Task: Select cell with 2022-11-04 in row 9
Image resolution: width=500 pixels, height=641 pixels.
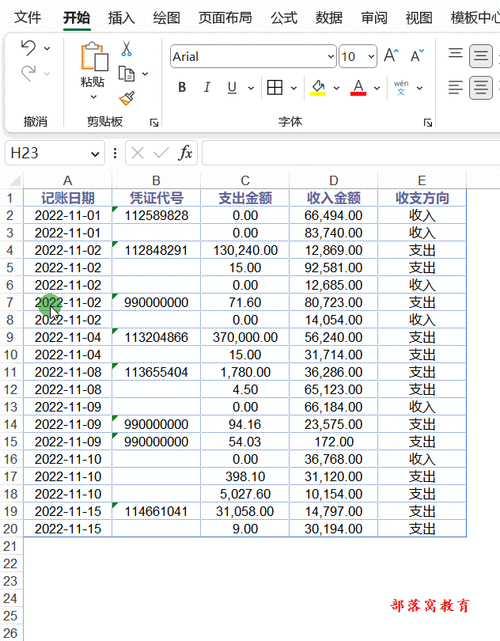Action: pos(67,337)
